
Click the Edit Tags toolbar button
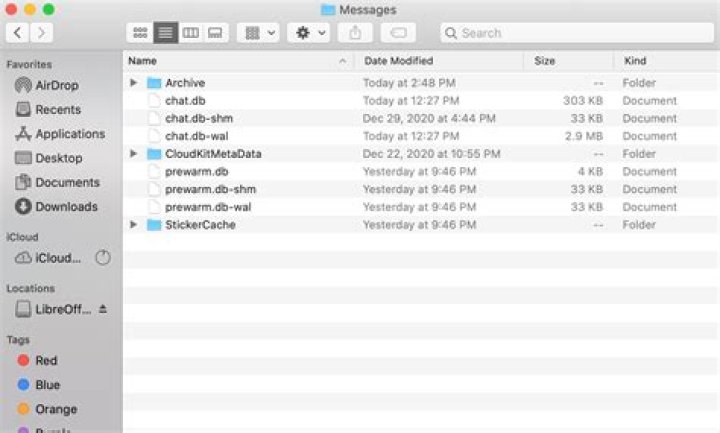click(x=398, y=33)
